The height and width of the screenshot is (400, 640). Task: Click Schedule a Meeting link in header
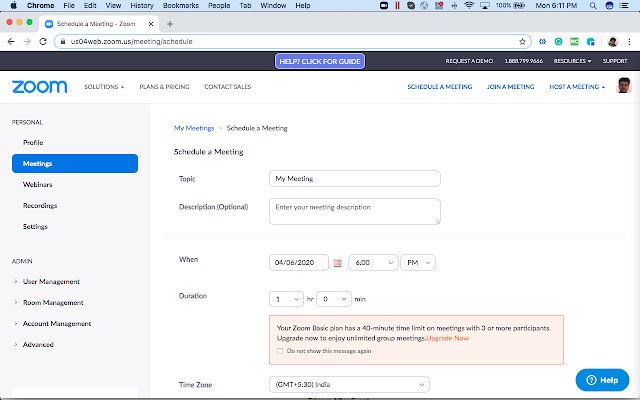(440, 87)
